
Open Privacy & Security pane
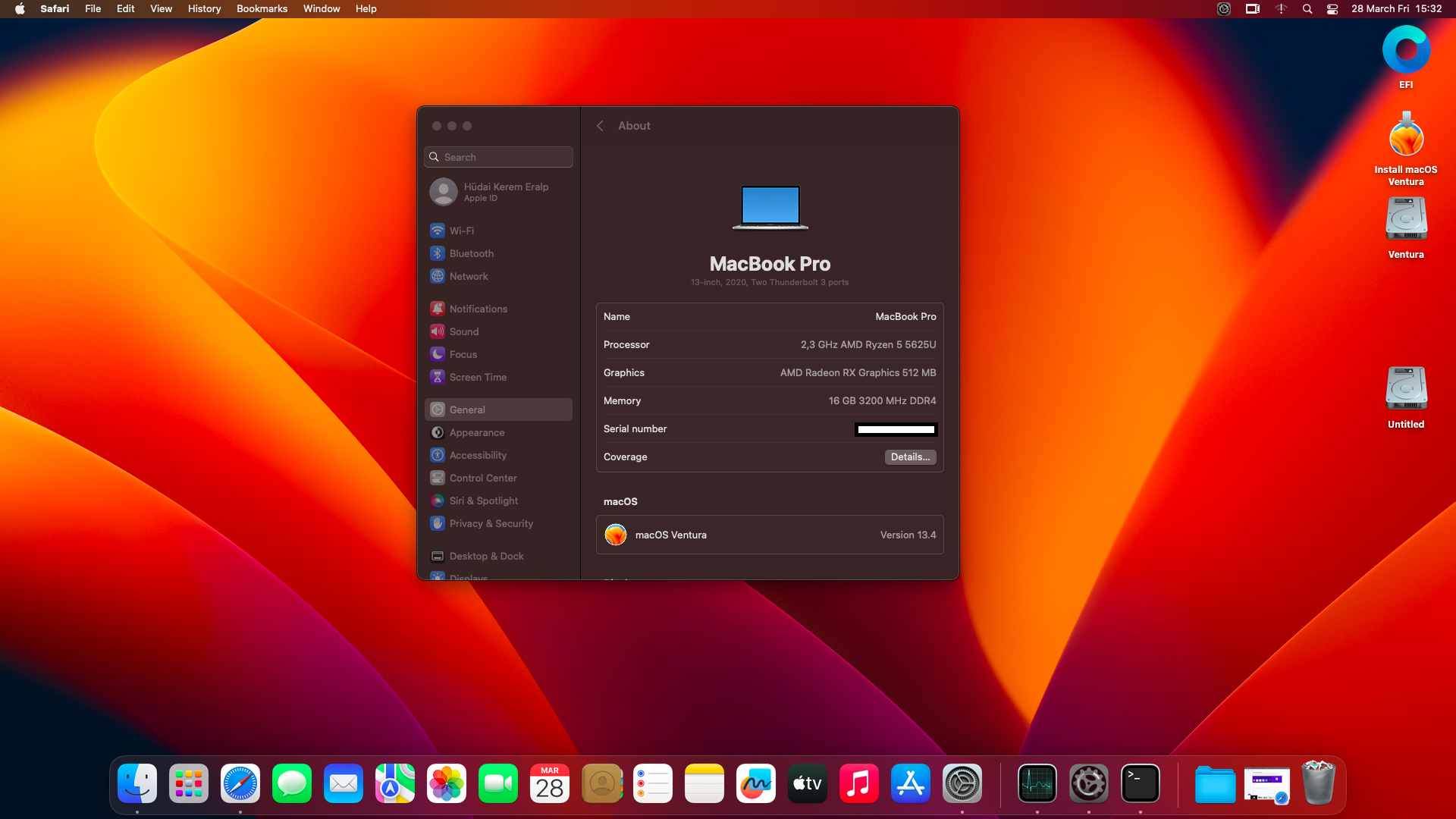(491, 523)
